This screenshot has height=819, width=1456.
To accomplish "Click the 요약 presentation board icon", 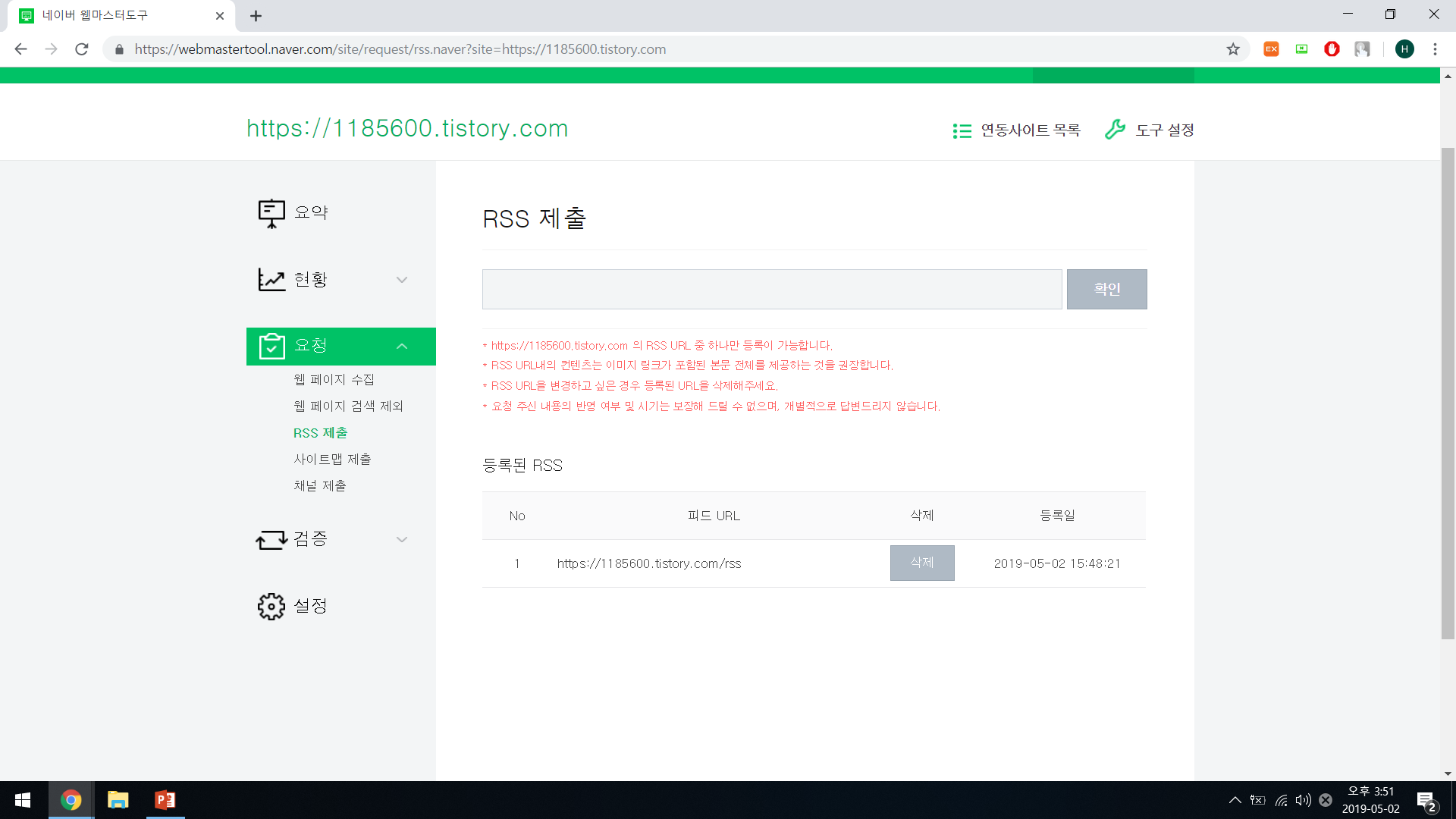I will [x=271, y=213].
